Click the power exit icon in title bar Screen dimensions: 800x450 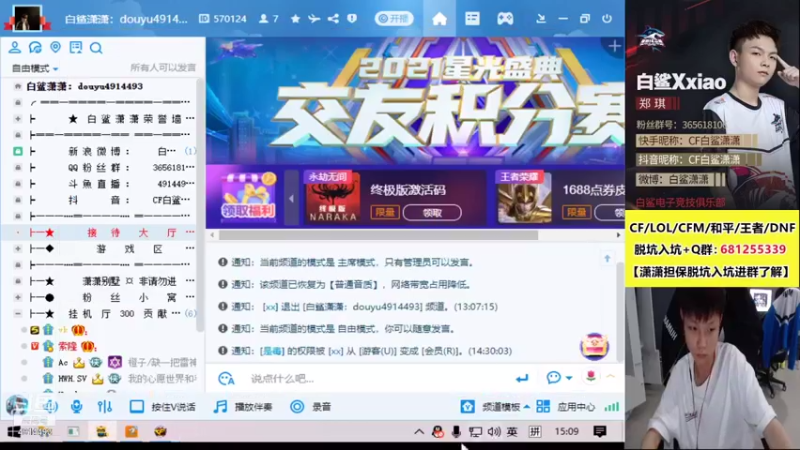tap(607, 19)
